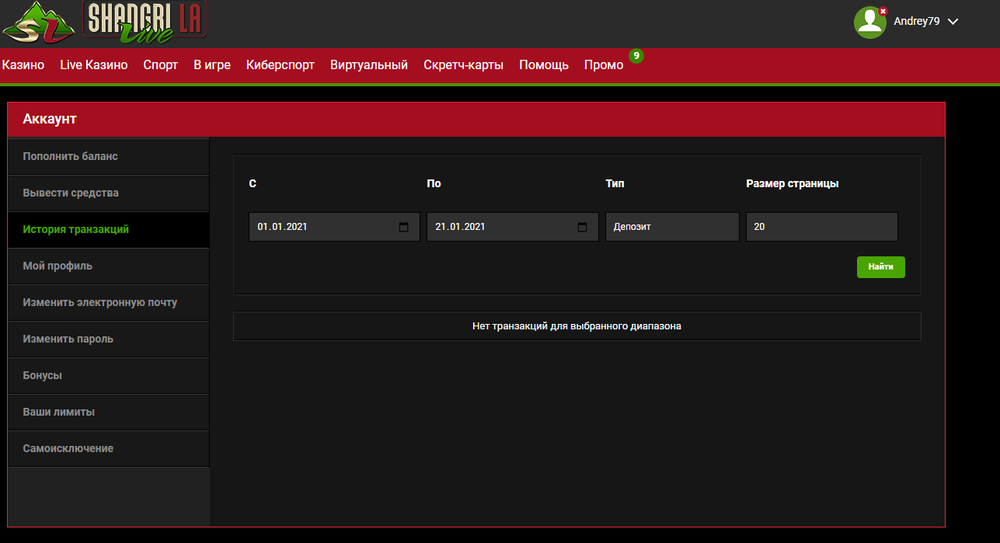Open the page size dropdown showing 20
The width and height of the screenshot is (1000, 543).
(821, 227)
